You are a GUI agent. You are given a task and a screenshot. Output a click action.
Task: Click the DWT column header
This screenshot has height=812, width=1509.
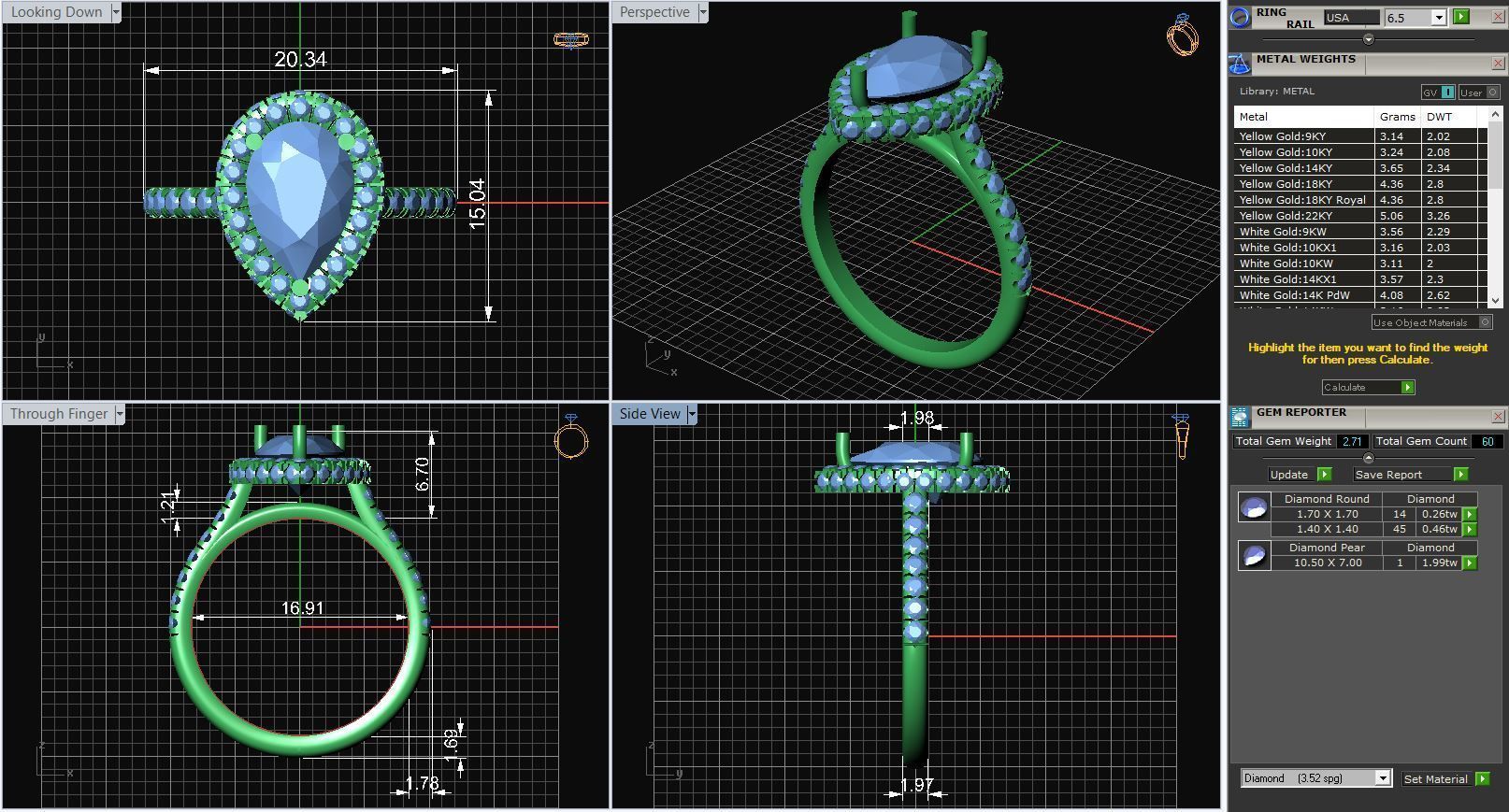click(1449, 117)
